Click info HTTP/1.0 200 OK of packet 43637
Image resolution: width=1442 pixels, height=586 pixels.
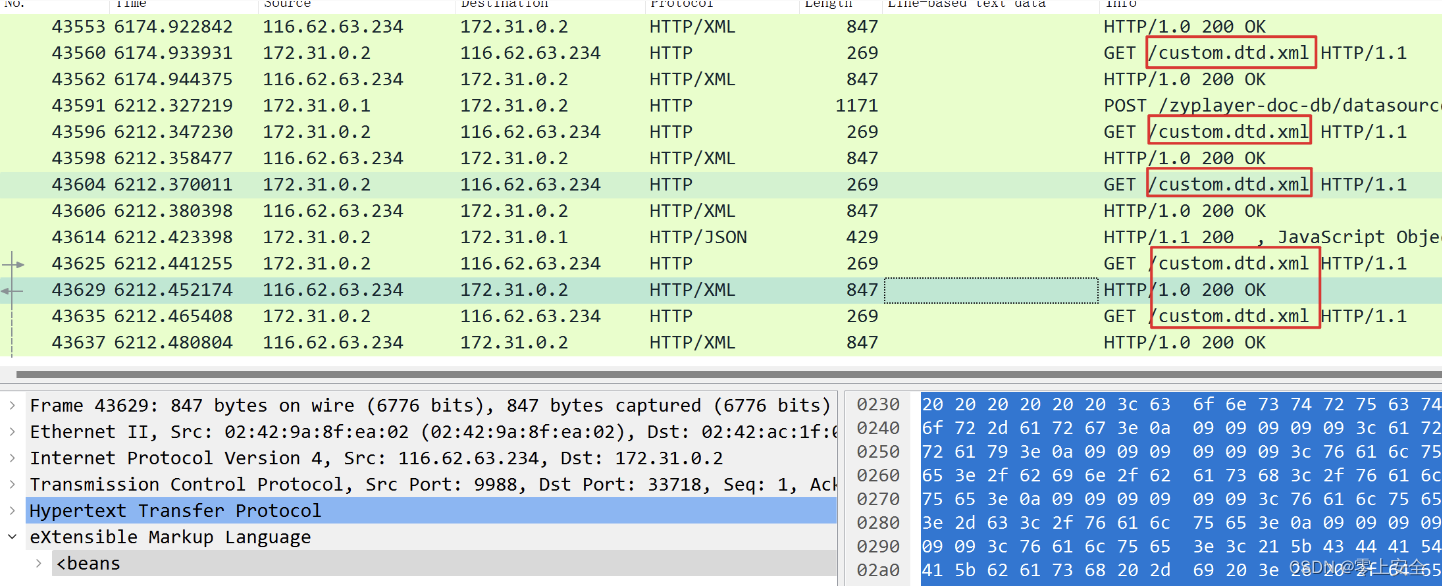click(x=1184, y=342)
